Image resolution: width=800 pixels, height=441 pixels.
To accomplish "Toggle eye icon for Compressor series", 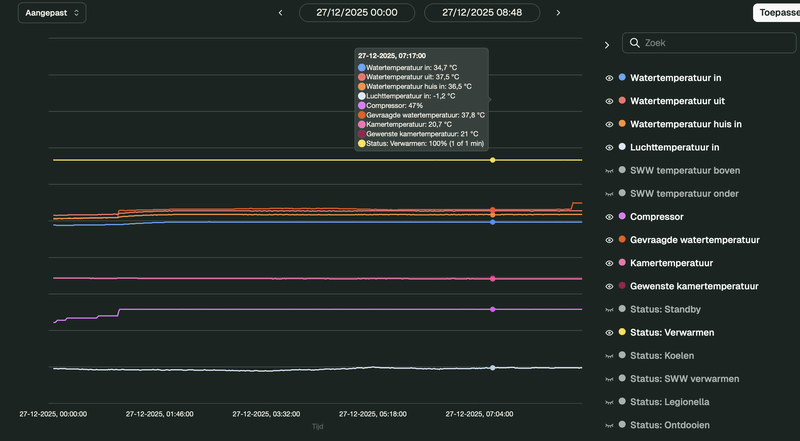I will 608,216.
